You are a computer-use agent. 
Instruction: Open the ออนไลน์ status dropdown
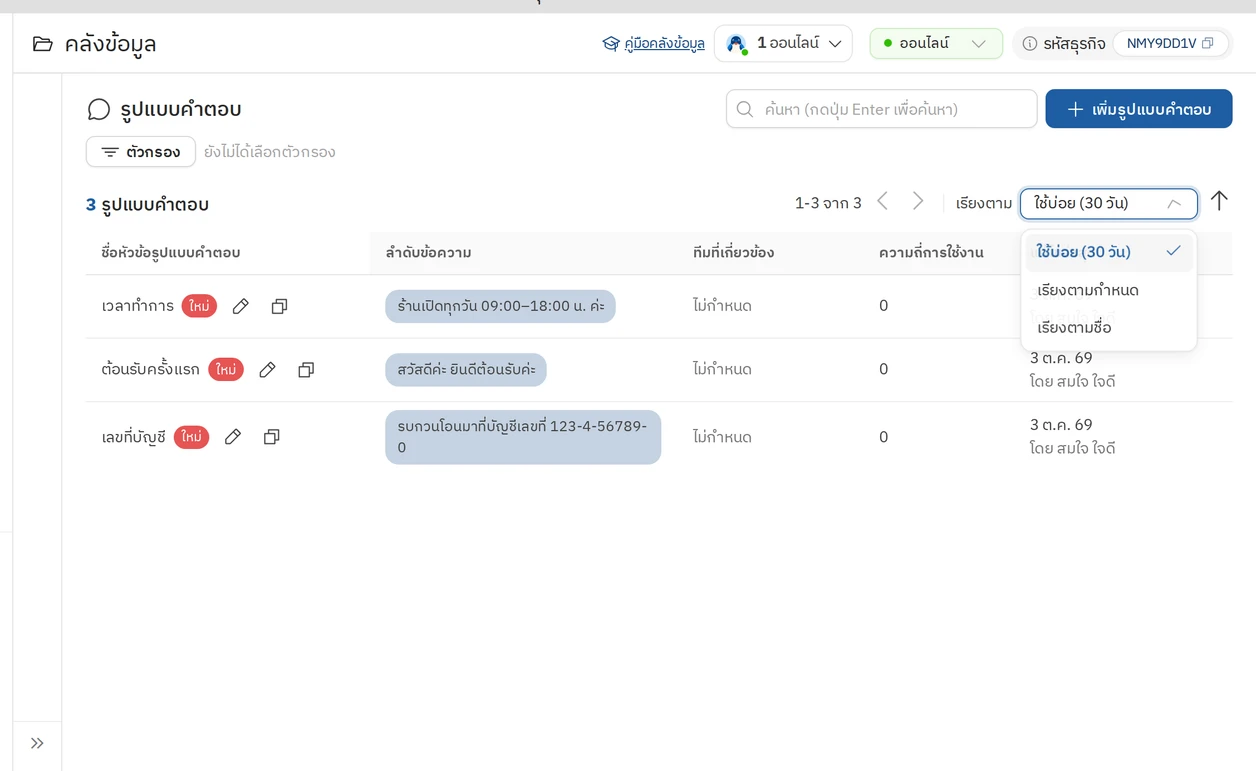pos(936,43)
